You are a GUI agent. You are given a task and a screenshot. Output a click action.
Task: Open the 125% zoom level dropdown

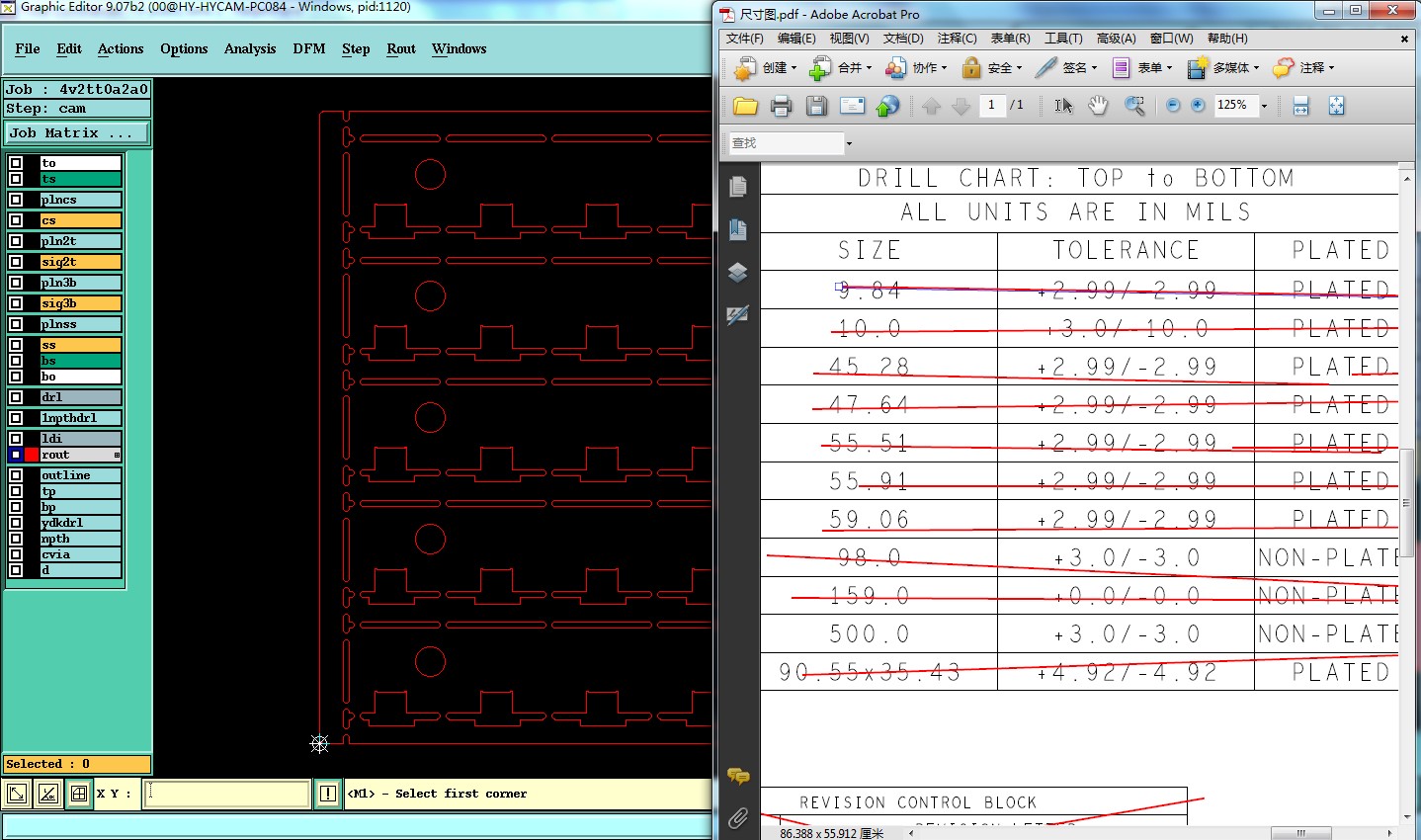coord(1264,106)
